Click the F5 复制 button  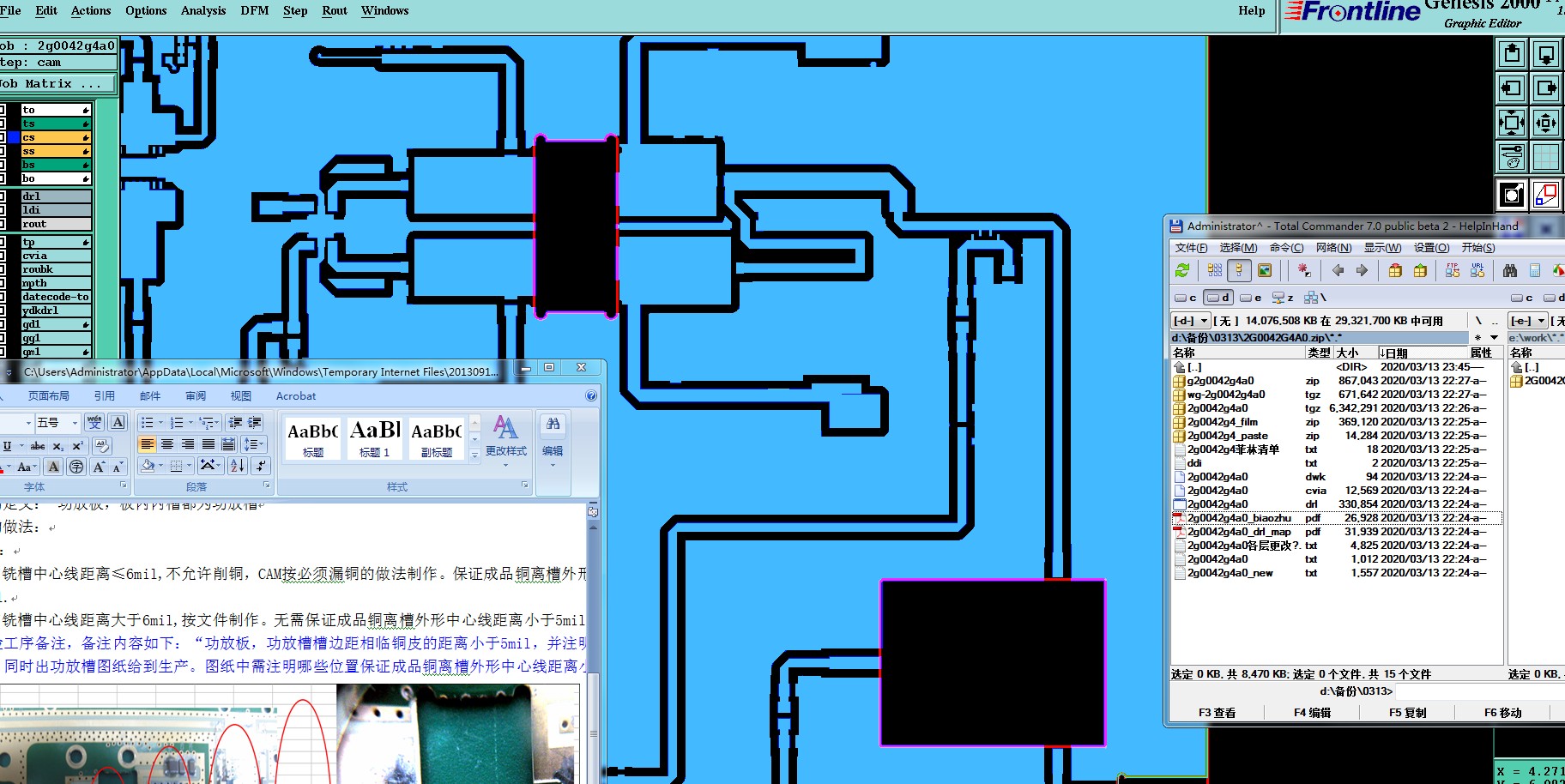coord(1407,712)
